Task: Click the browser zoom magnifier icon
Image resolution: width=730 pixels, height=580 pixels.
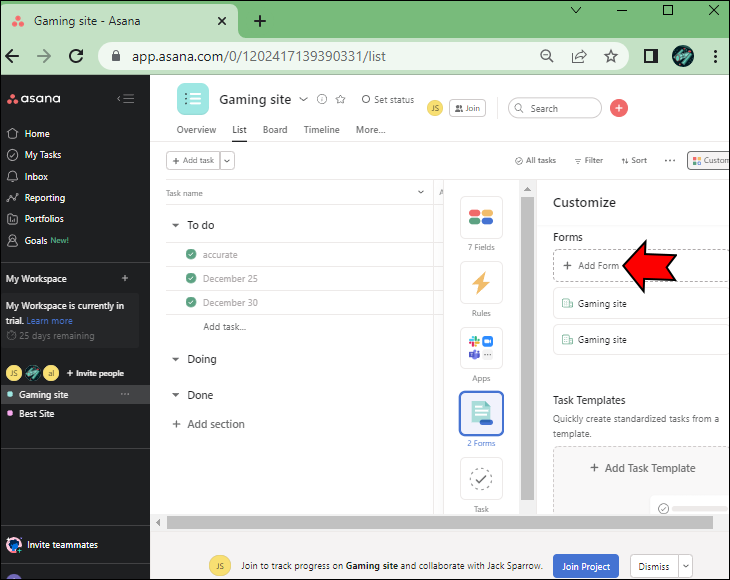Action: pos(547,56)
